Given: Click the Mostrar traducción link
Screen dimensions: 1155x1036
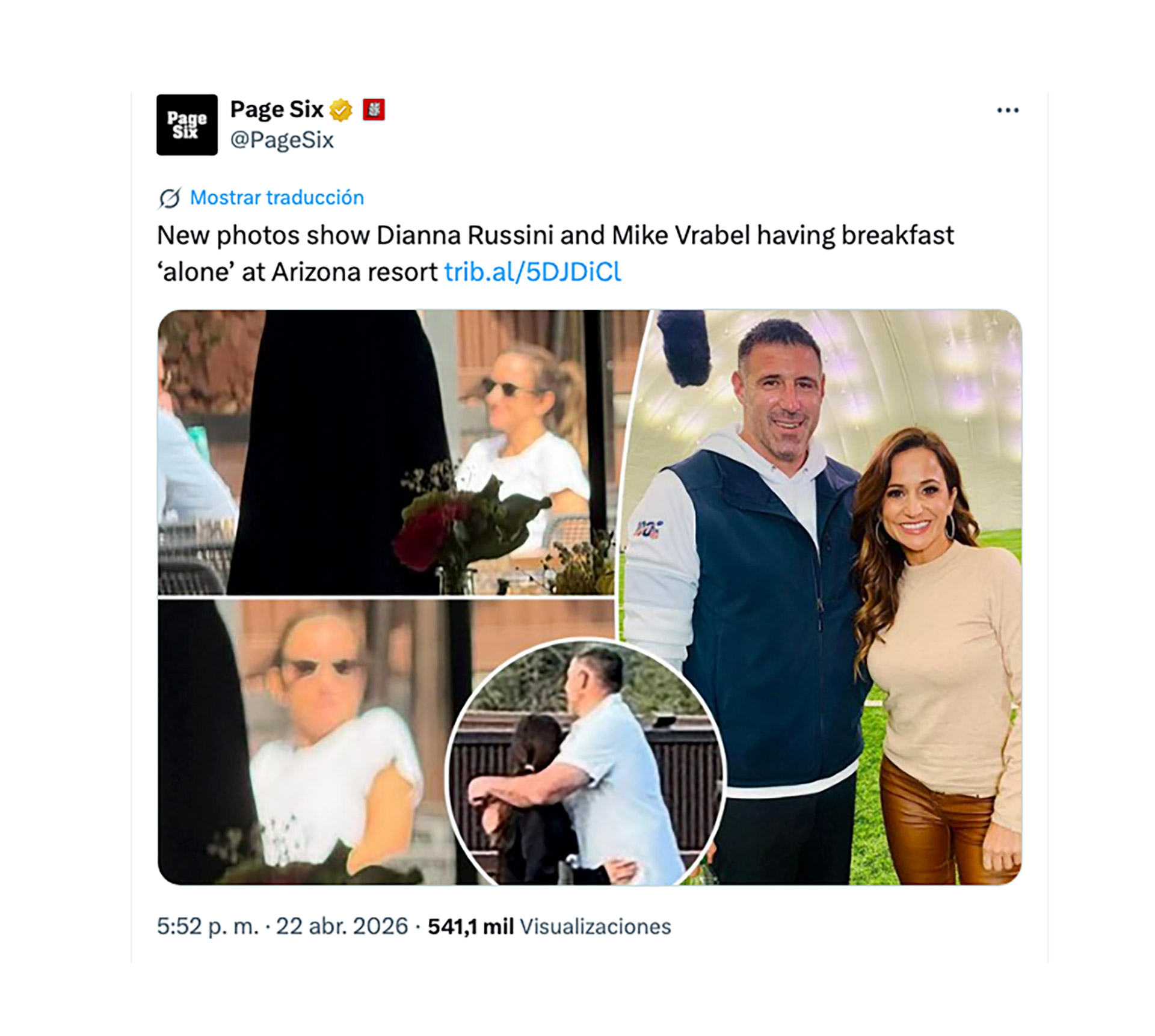Looking at the screenshot, I should 276,197.
